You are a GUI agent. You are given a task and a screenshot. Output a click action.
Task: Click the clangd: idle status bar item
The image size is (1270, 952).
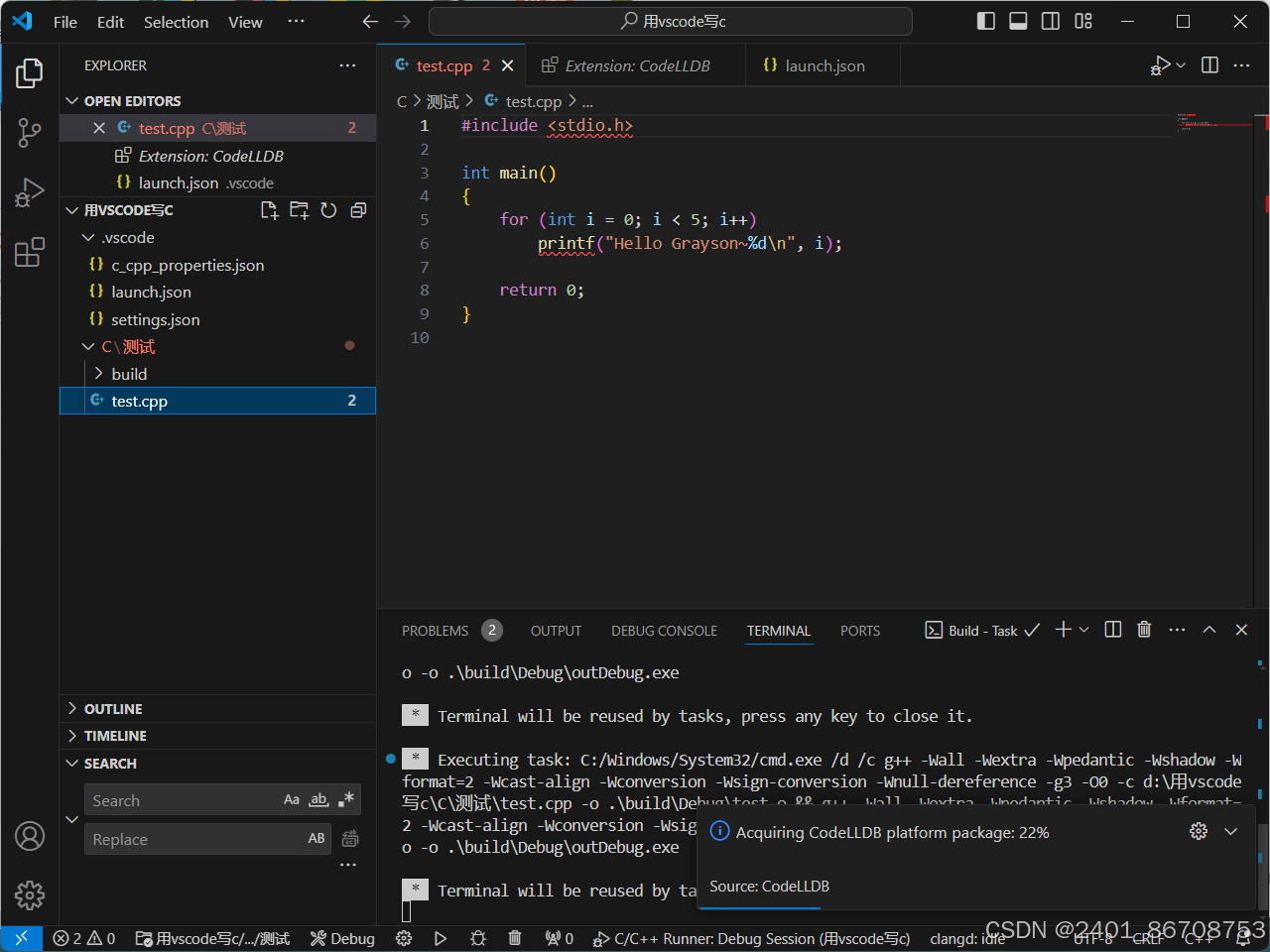967,938
